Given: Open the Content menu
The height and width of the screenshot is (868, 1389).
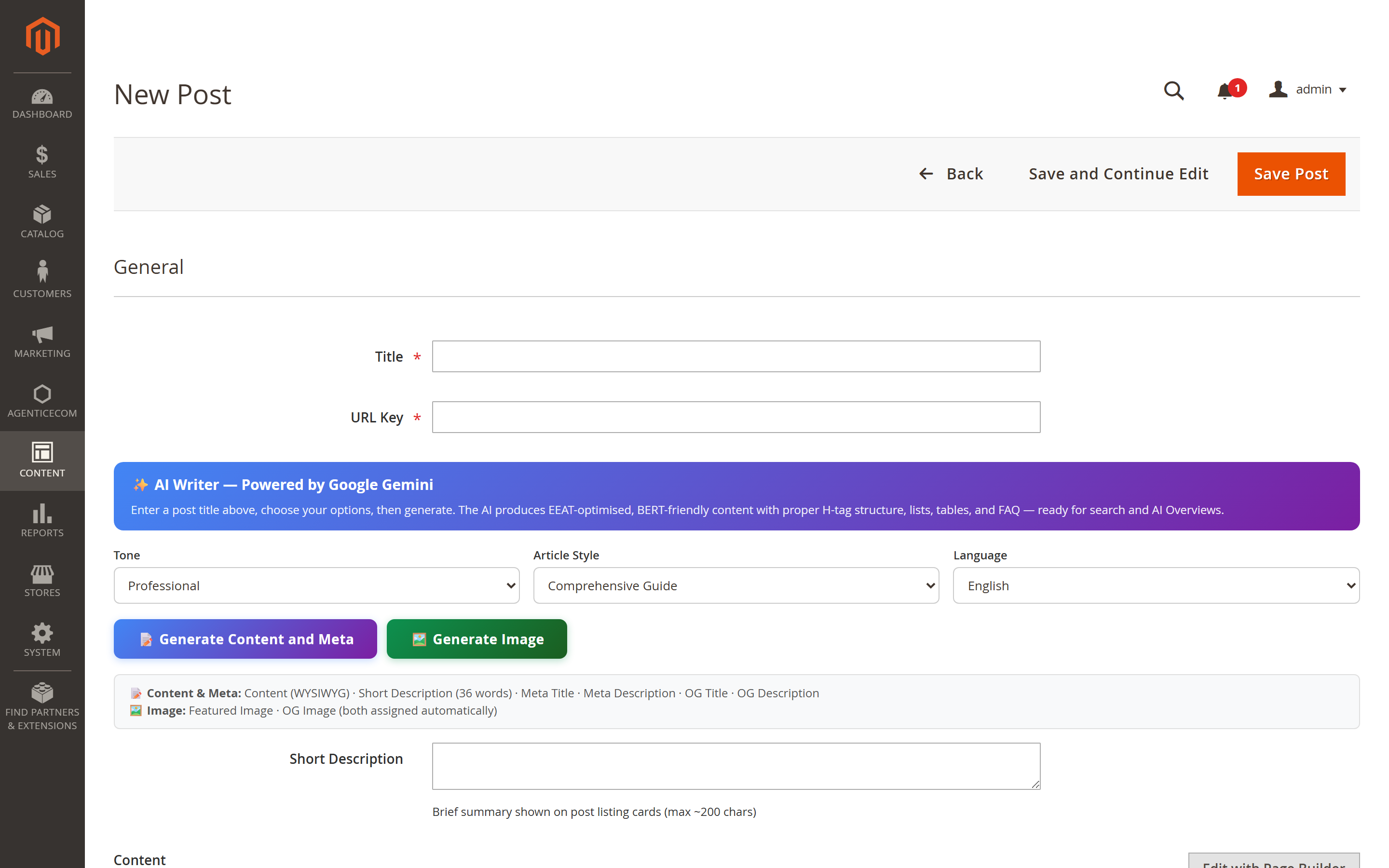Looking at the screenshot, I should click(42, 461).
